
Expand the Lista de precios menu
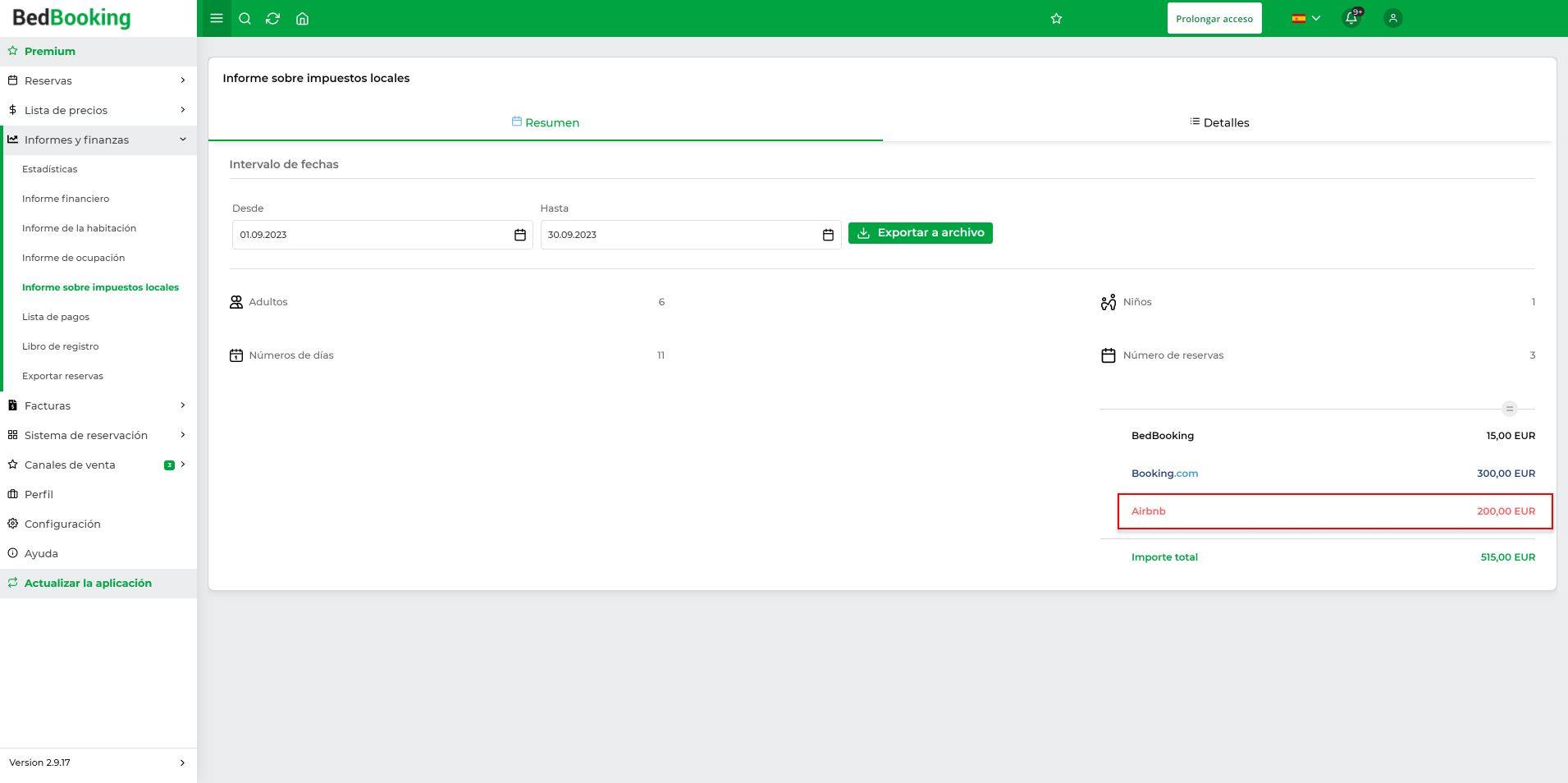[98, 110]
